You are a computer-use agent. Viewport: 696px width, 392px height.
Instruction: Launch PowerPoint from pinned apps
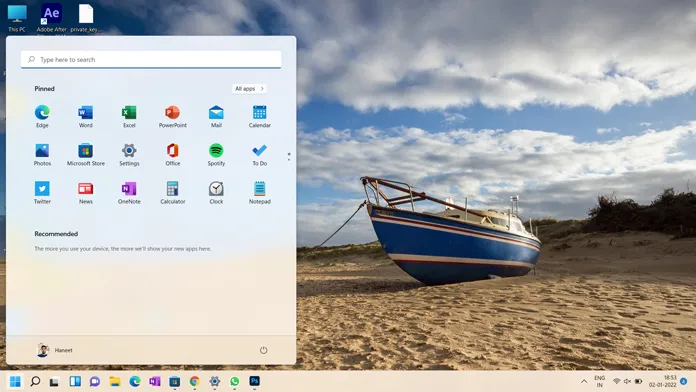(x=173, y=116)
